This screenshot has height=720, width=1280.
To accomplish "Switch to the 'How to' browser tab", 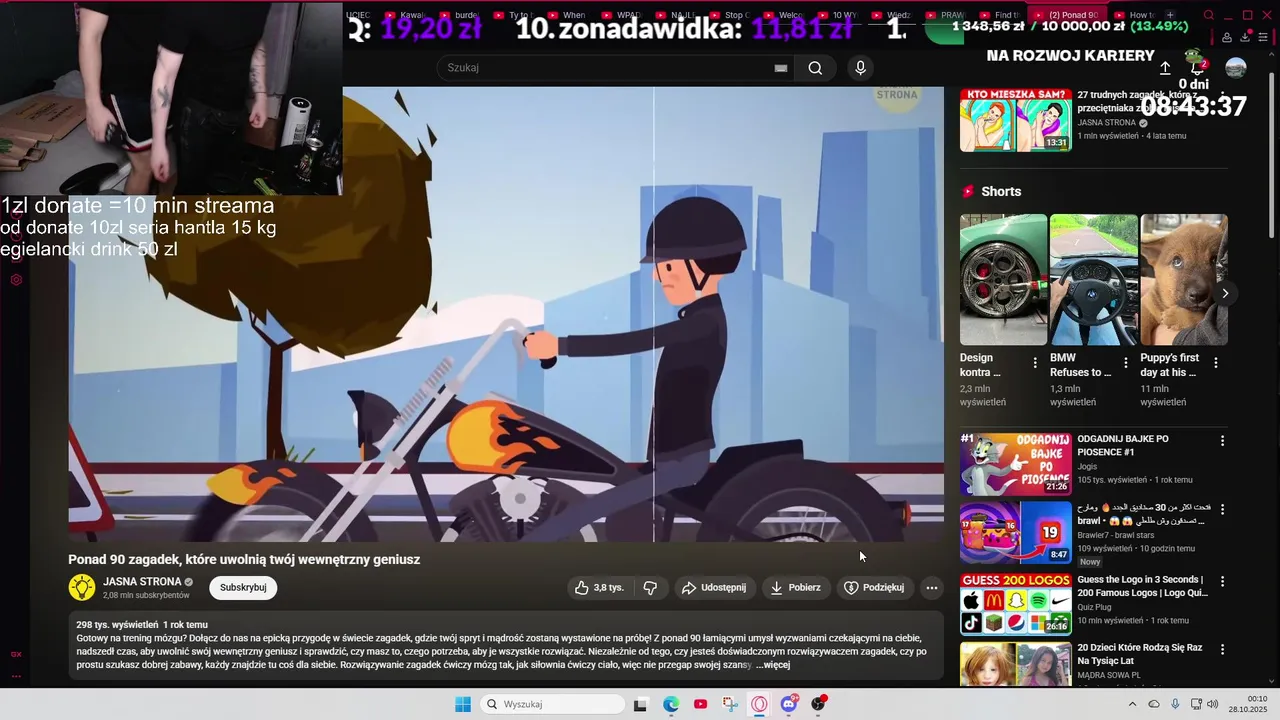I will coord(1135,15).
